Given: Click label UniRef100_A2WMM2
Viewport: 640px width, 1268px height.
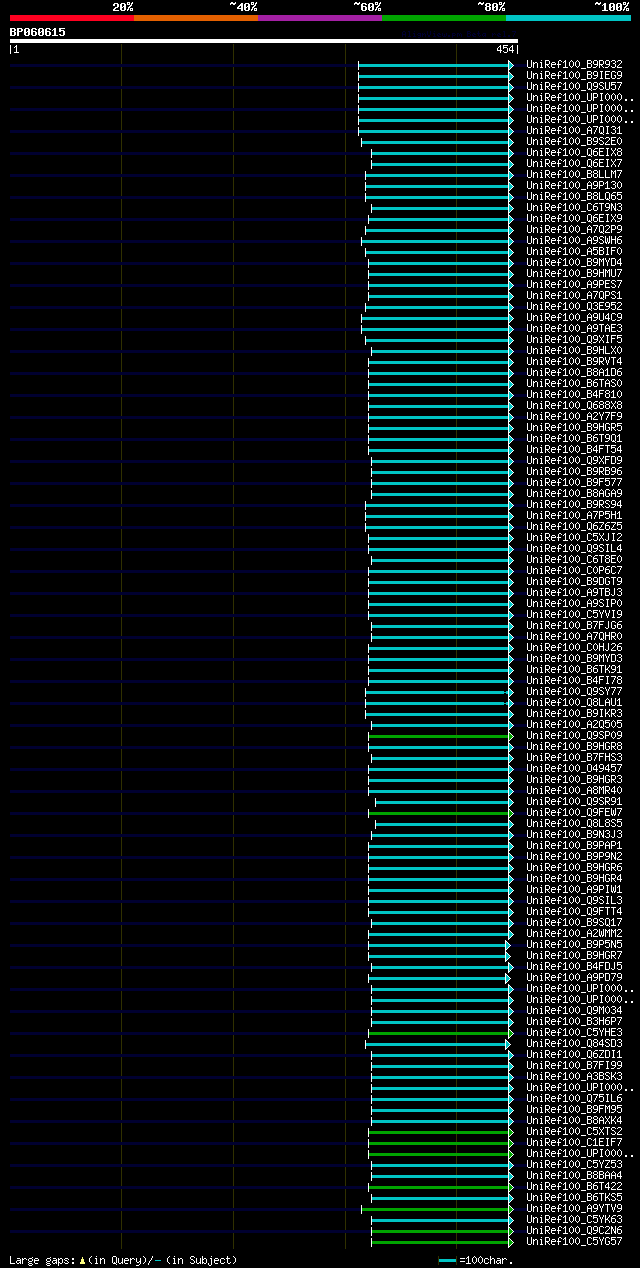Looking at the screenshot, I should (x=574, y=933).
